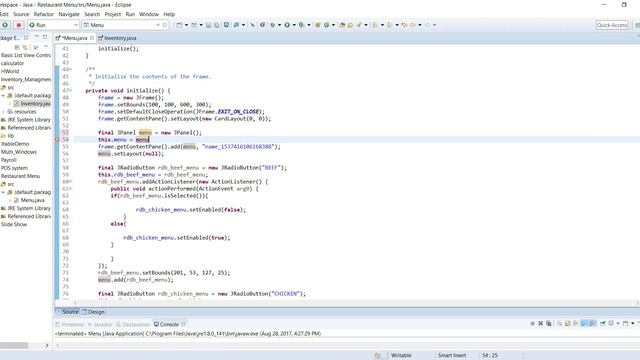Screen dimensions: 640x360
Task: Open the Run launch mode combo box
Action: coord(53,25)
